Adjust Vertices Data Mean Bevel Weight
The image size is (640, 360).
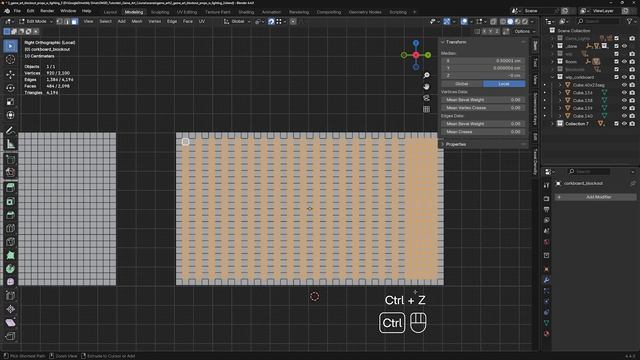(x=483, y=100)
